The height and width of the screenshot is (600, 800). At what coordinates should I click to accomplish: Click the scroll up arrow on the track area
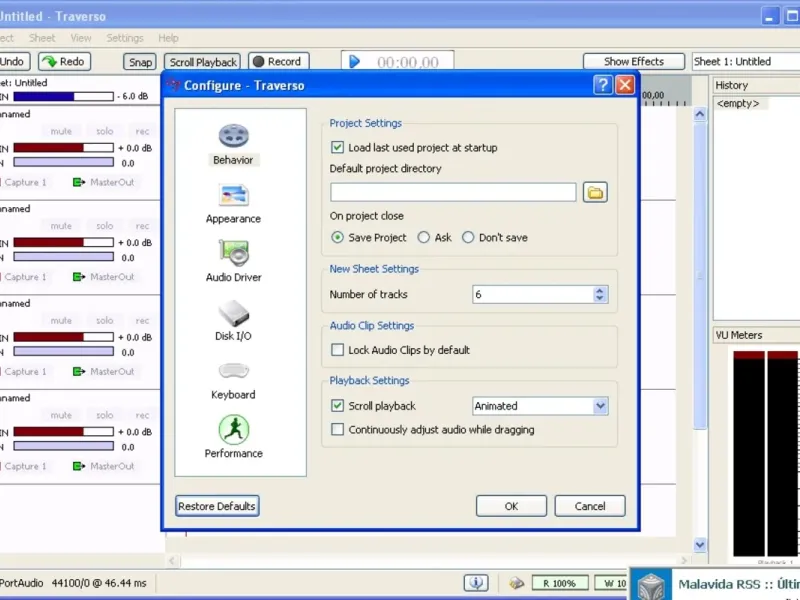point(699,114)
